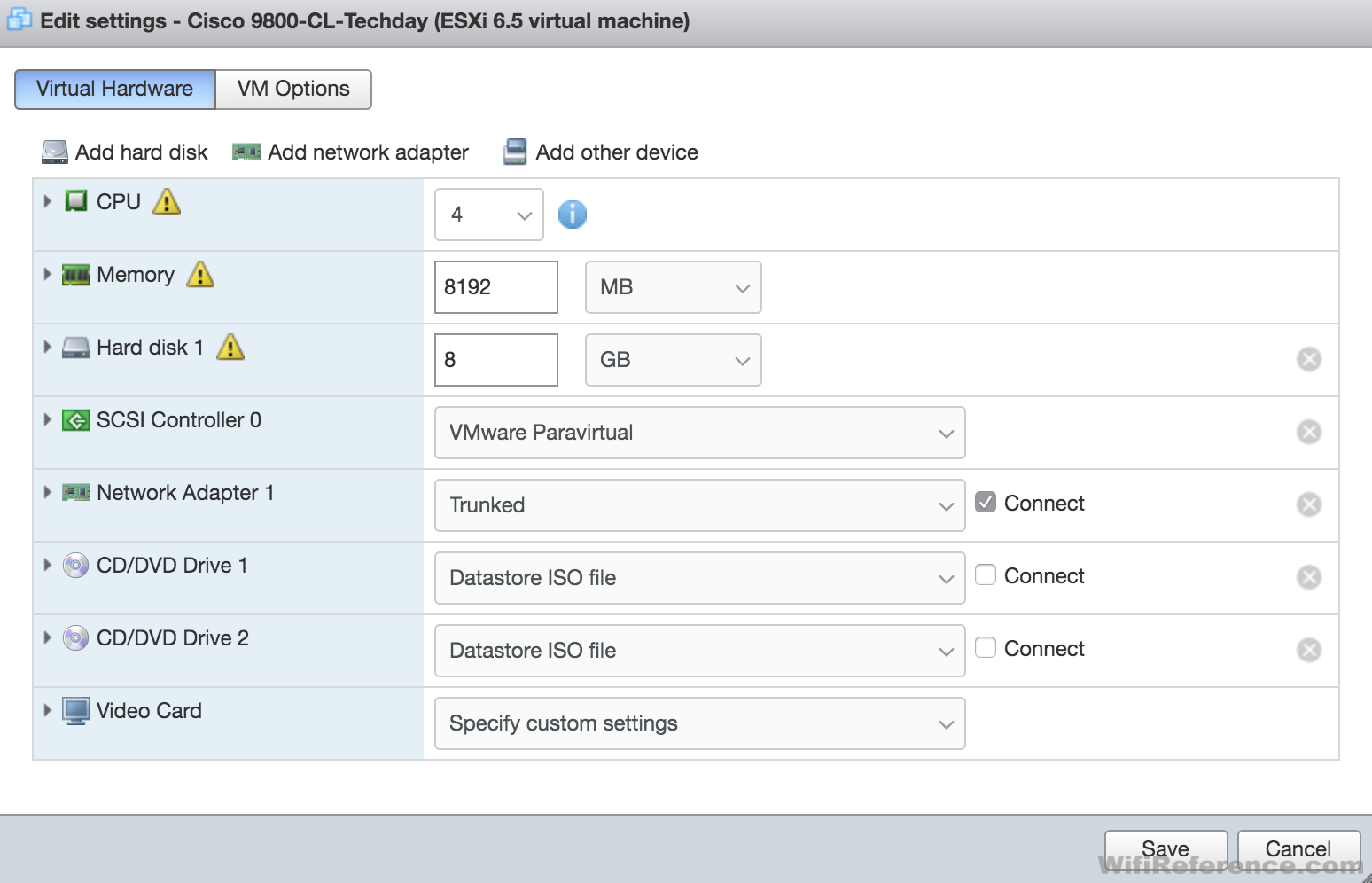1372x883 pixels.
Task: Expand the SCSI Controller 0 row
Action: (48, 419)
